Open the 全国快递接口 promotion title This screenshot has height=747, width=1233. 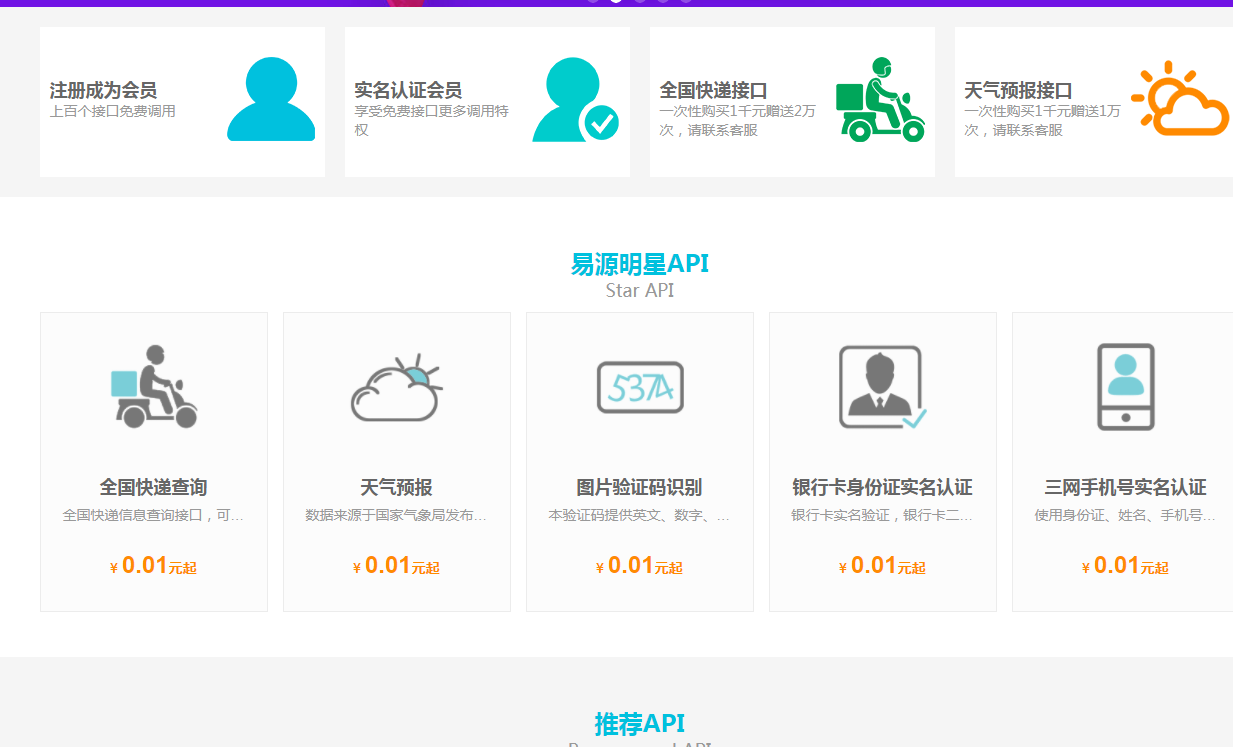(713, 90)
